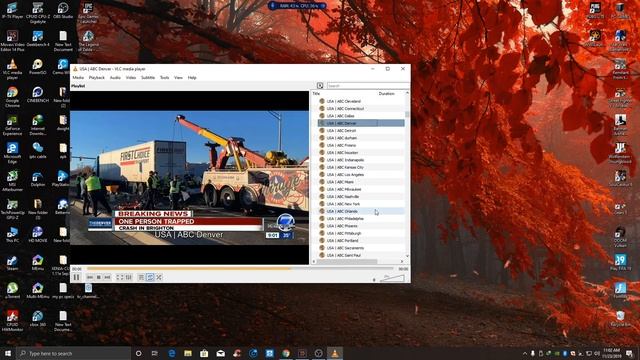Select the GeForce Experience desktop icon
The width and height of the screenshot is (640, 360).
click(12, 125)
